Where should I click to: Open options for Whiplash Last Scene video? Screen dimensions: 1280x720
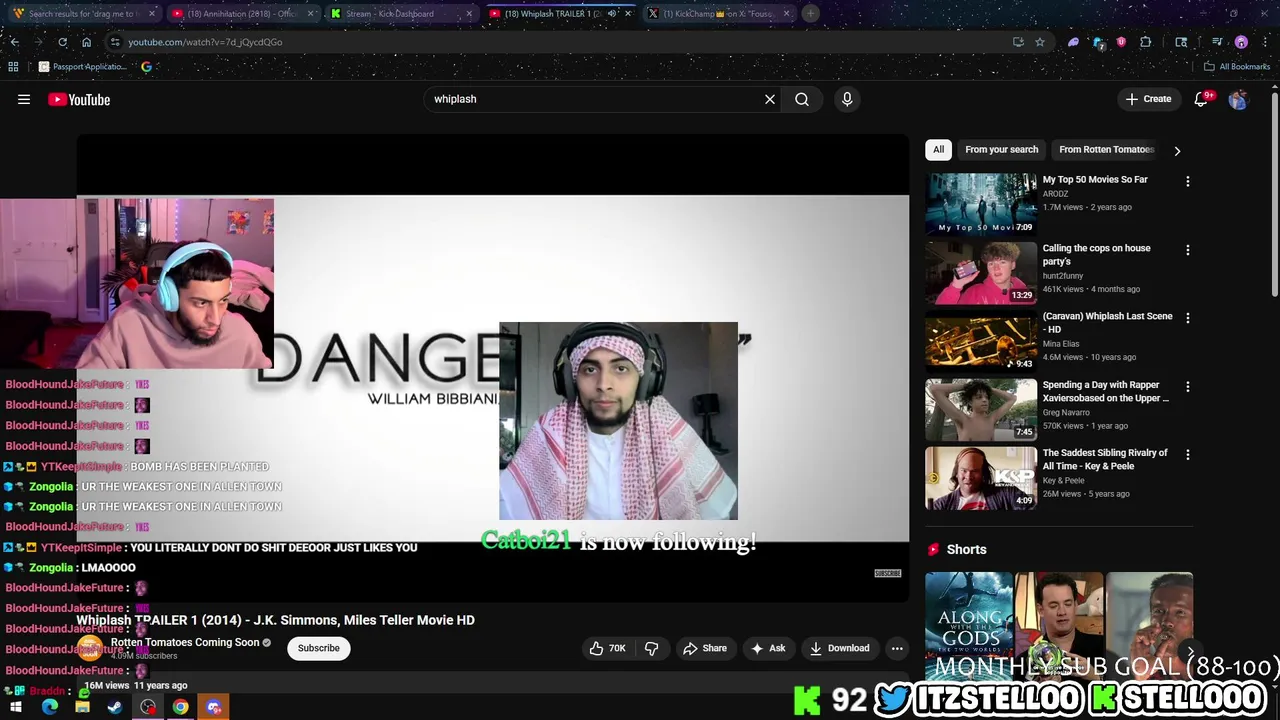coord(1188,318)
